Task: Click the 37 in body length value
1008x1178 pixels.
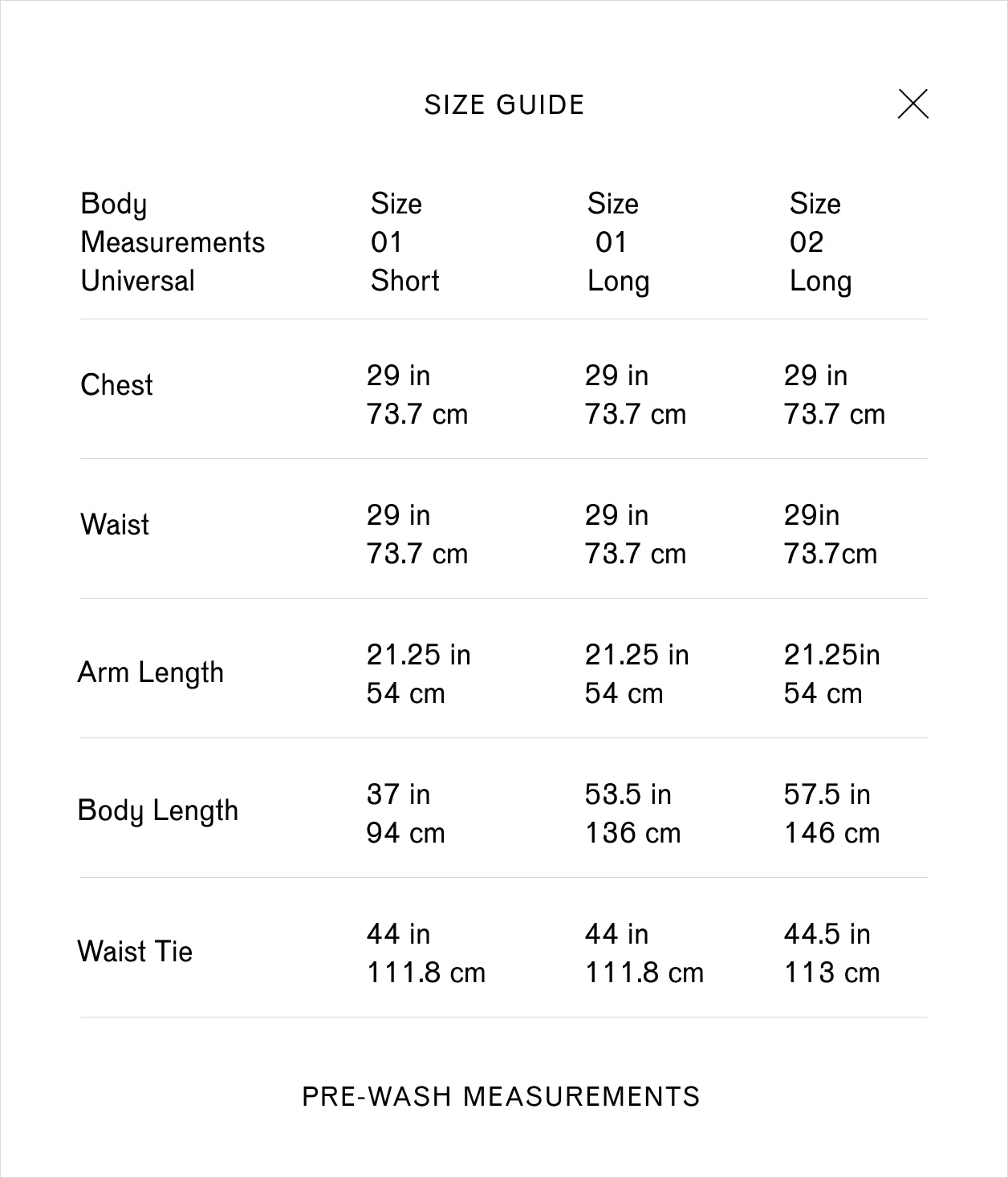Action: click(398, 794)
